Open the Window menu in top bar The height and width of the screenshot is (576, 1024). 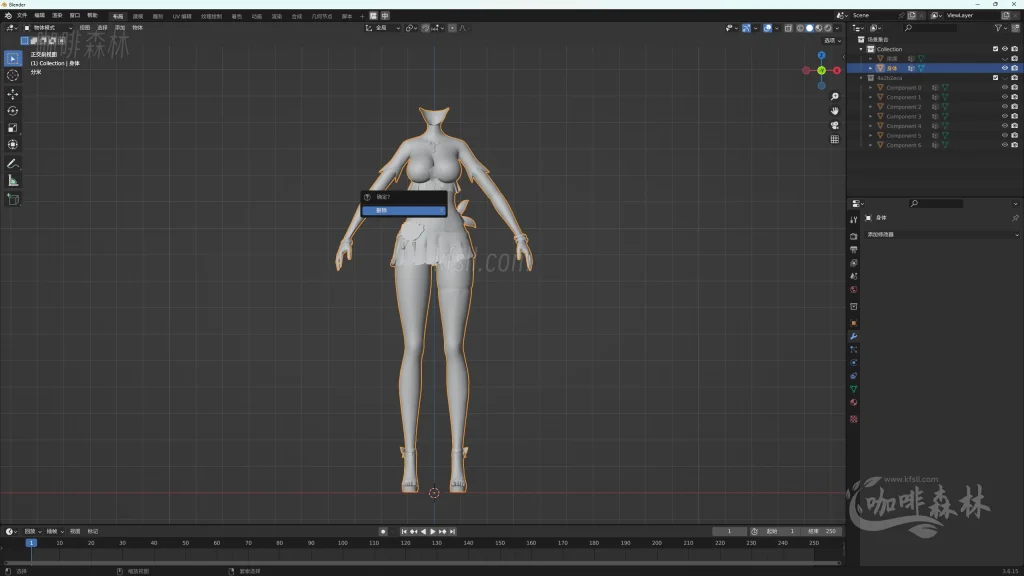(74, 16)
